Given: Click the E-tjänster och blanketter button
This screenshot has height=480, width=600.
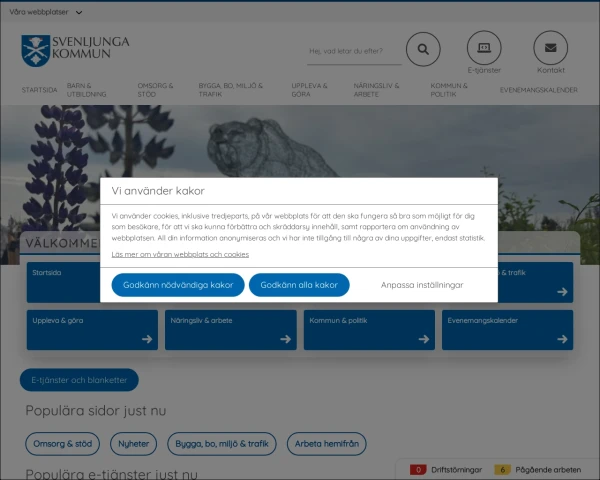Looking at the screenshot, I should (x=79, y=380).
